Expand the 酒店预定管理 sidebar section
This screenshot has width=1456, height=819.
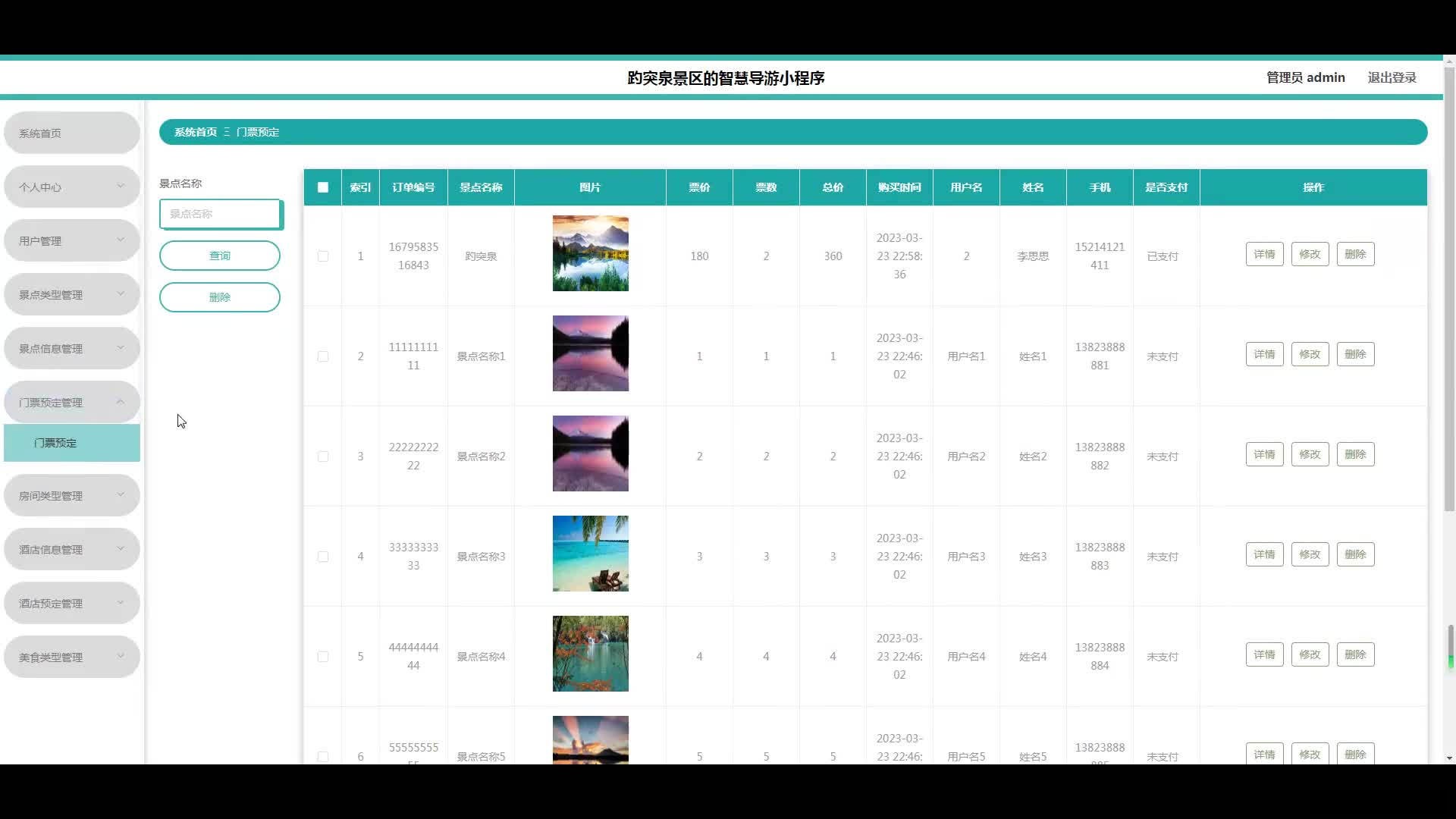(x=71, y=602)
